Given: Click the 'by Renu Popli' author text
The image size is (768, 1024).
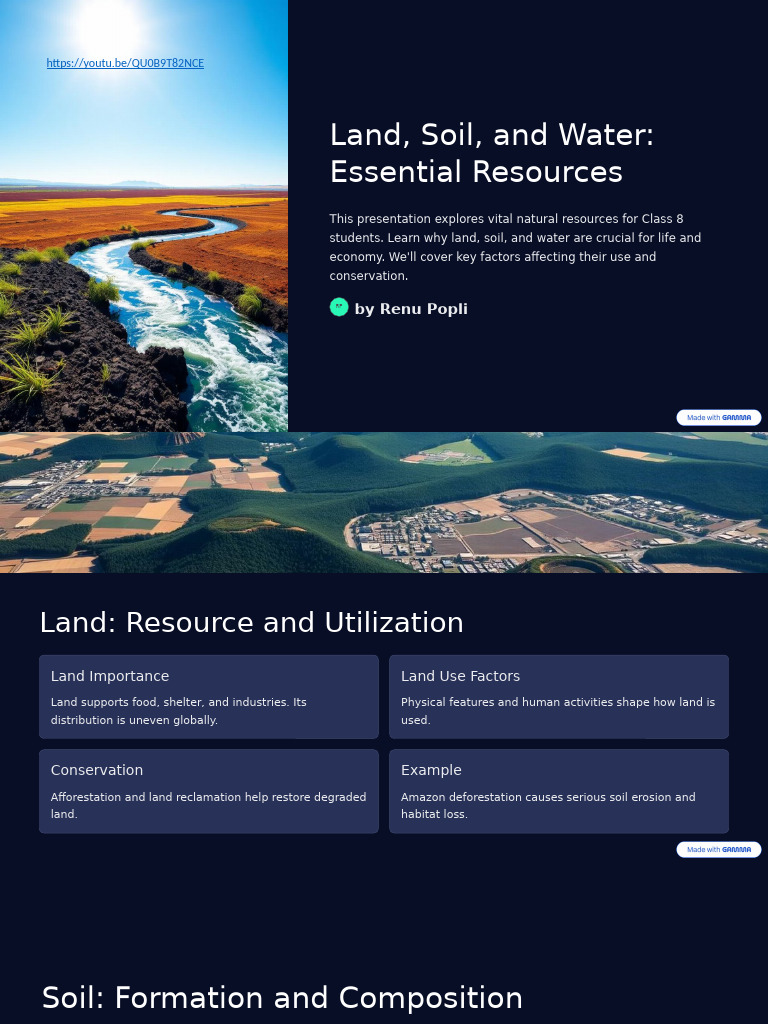Looking at the screenshot, I should (411, 309).
